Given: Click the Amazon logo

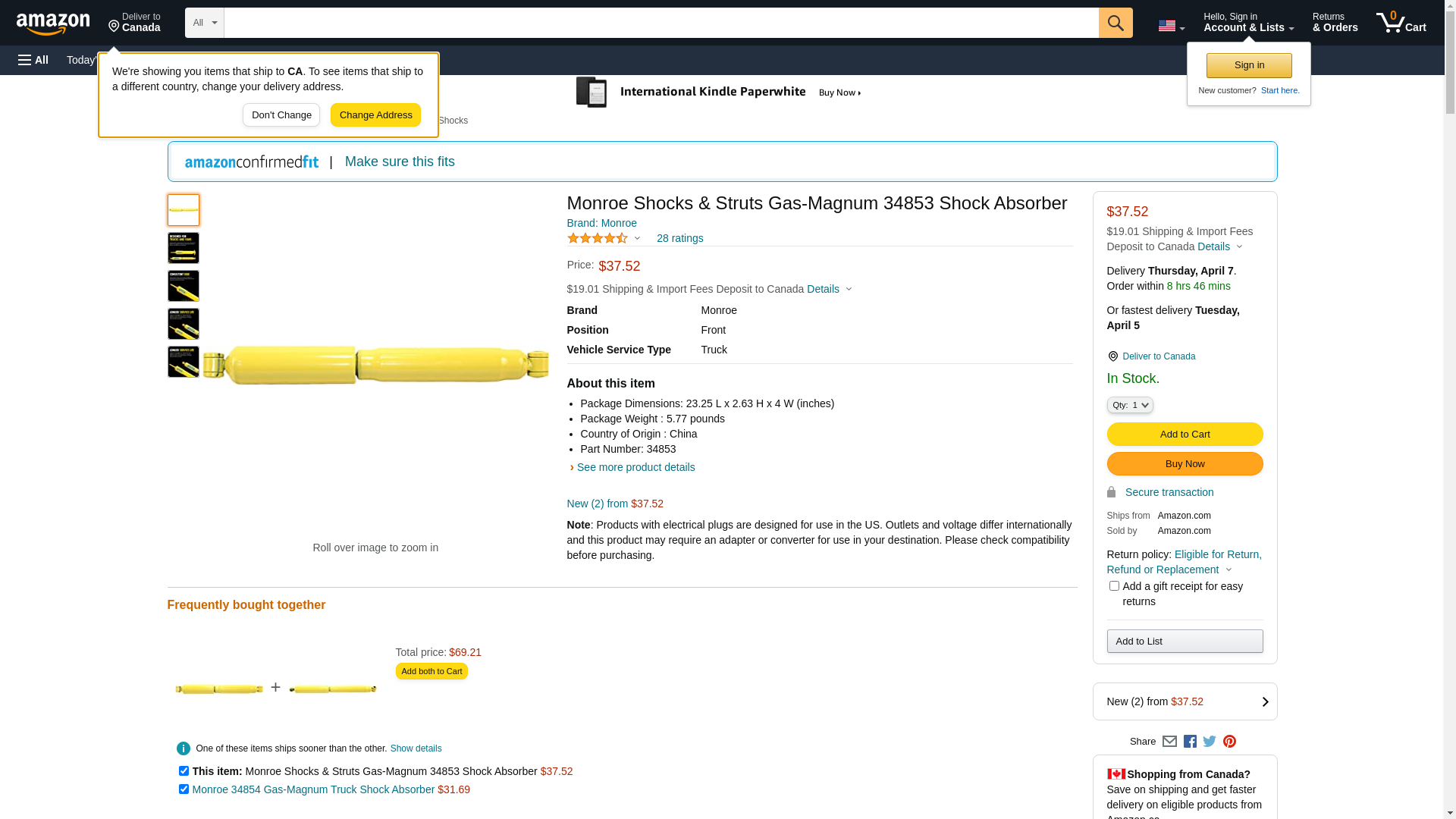Looking at the screenshot, I should tap(53, 24).
